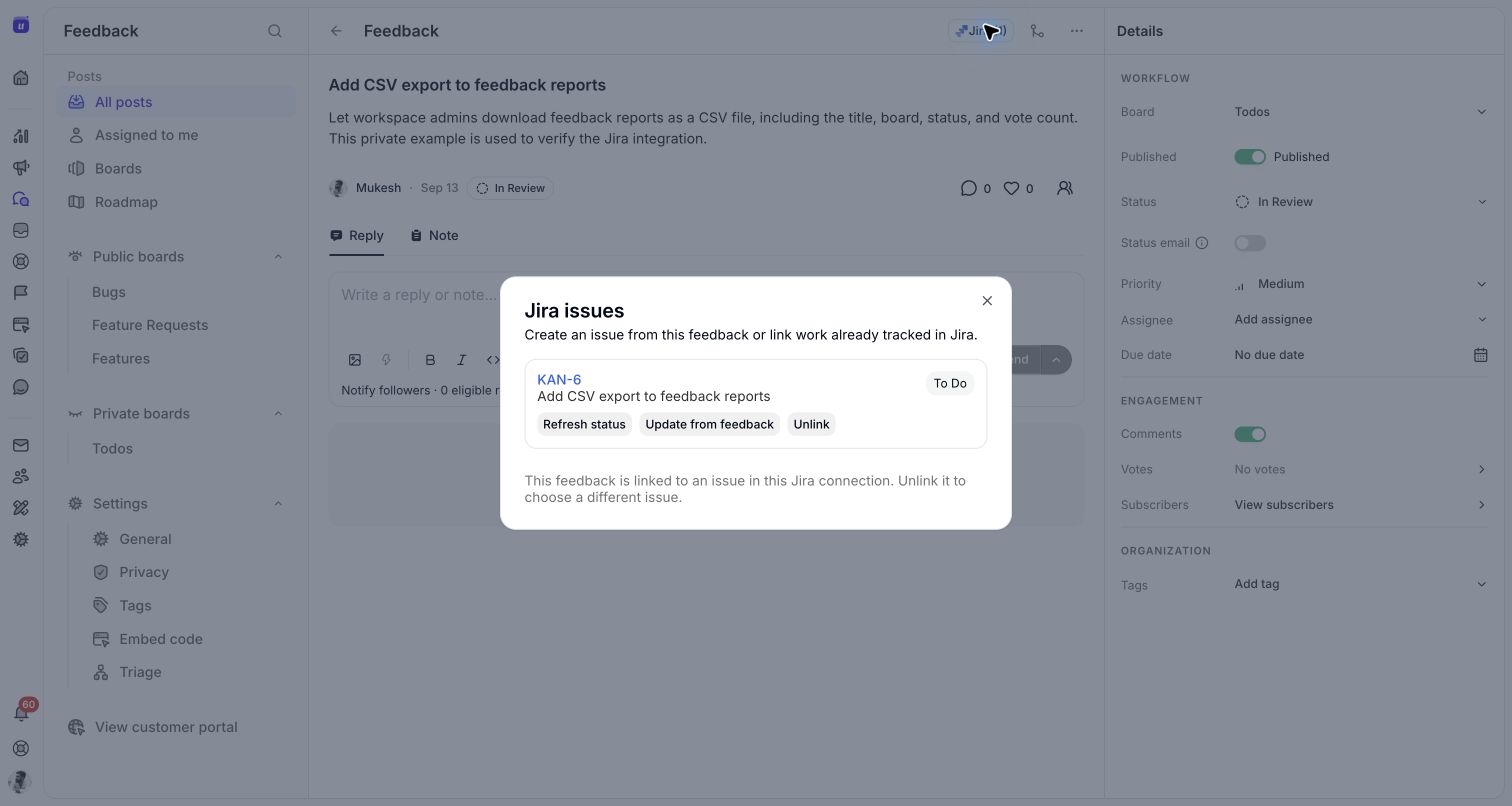
Task: Open the Status In Review dropdown
Action: pos(1361,202)
